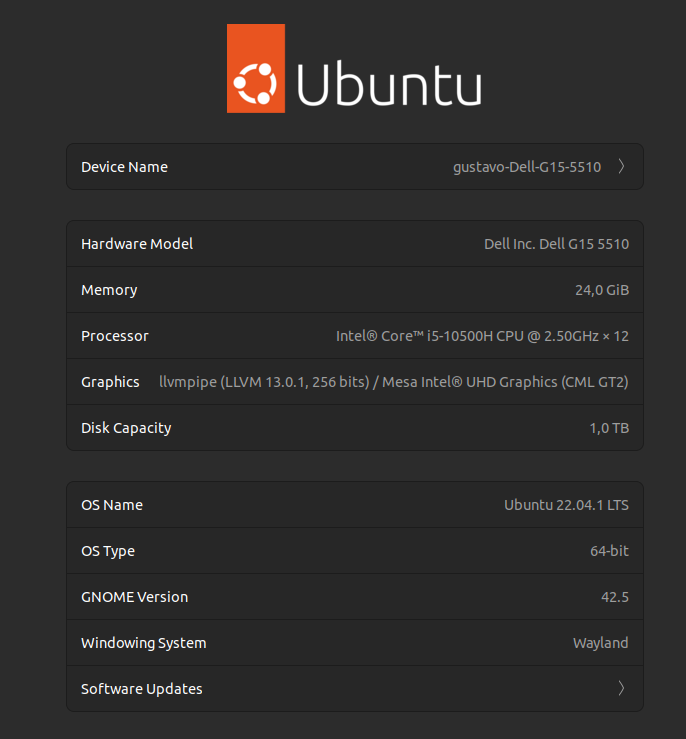The width and height of the screenshot is (686, 739).
Task: Select the llvmpipe graphics value text
Action: (x=394, y=382)
